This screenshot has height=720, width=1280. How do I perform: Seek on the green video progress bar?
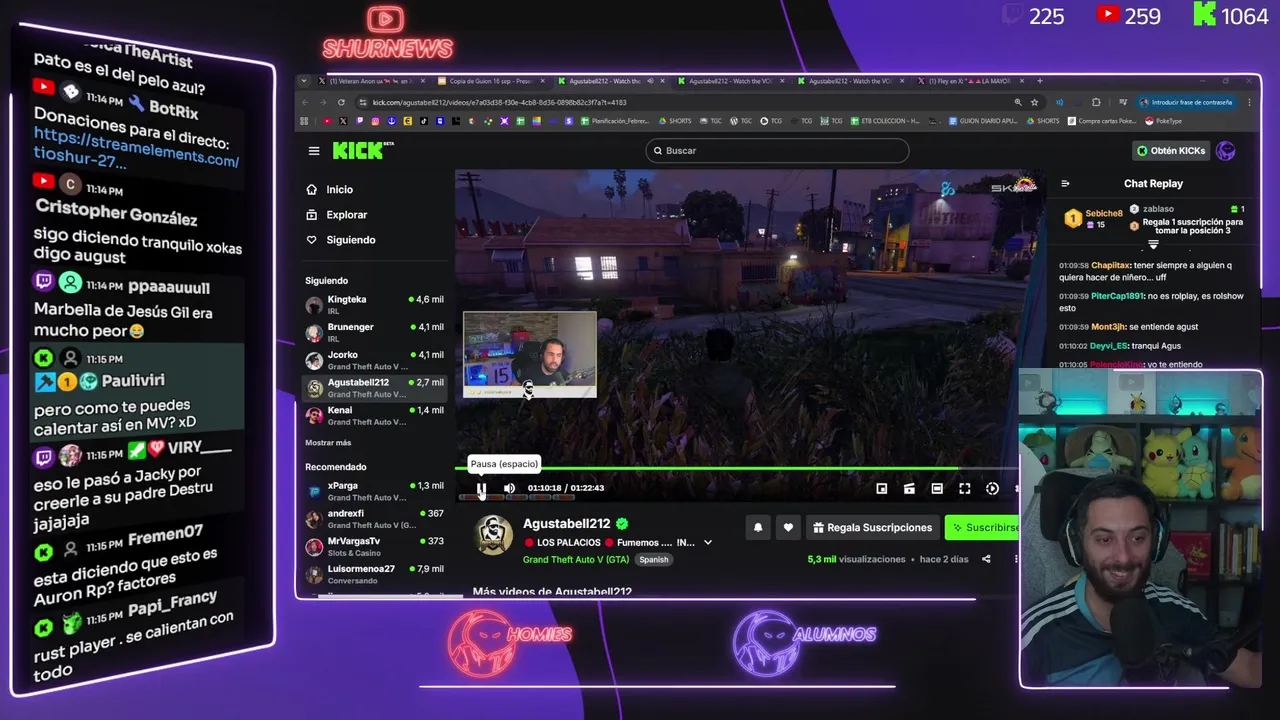click(737, 467)
